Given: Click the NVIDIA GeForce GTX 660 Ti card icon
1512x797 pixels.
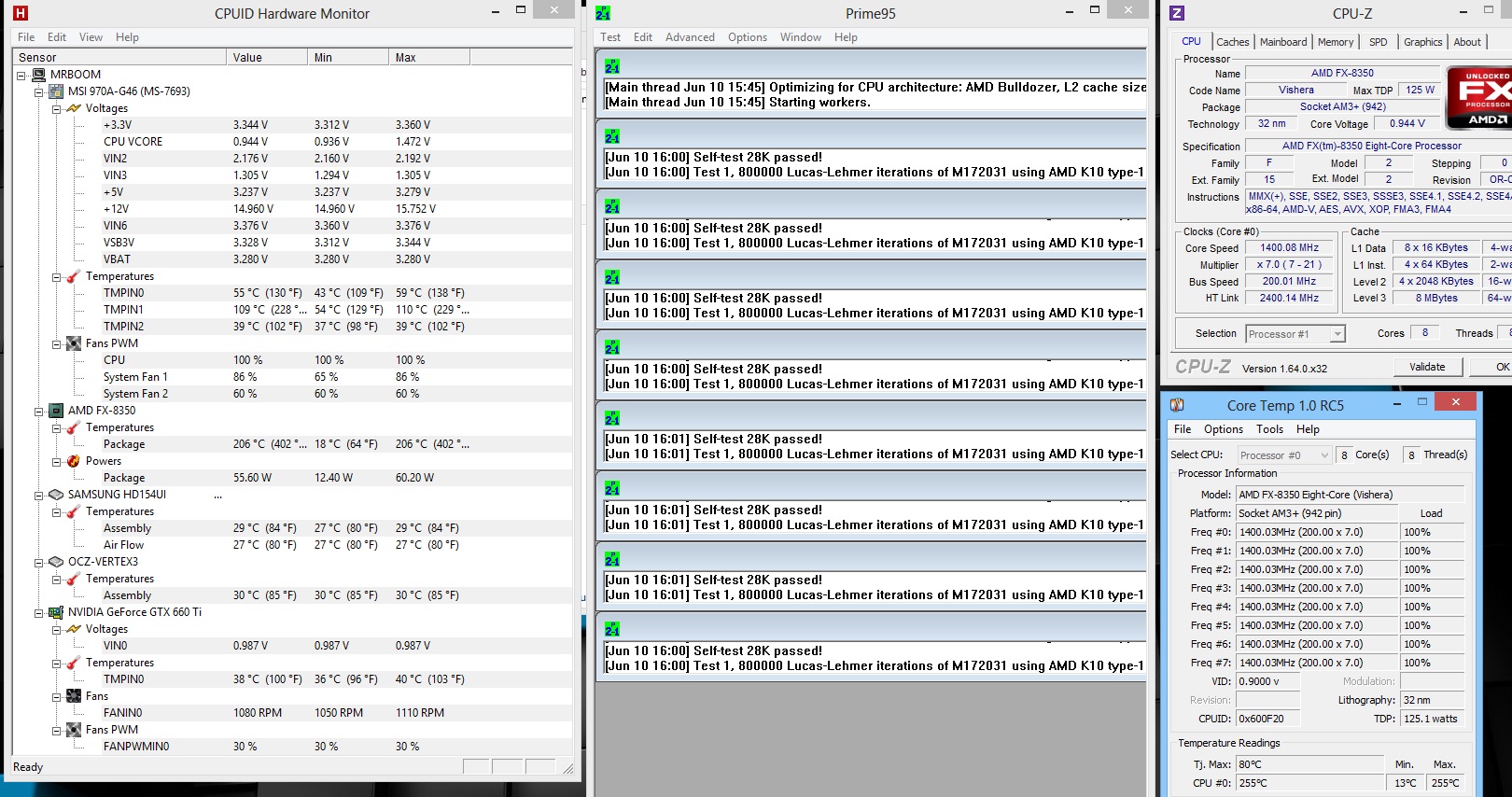Looking at the screenshot, I should (56, 612).
